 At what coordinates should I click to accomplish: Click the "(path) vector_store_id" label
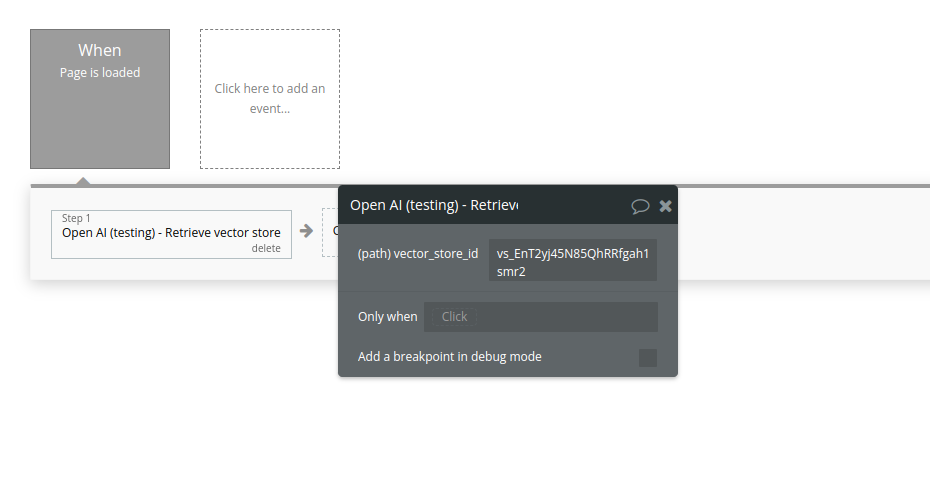[418, 254]
